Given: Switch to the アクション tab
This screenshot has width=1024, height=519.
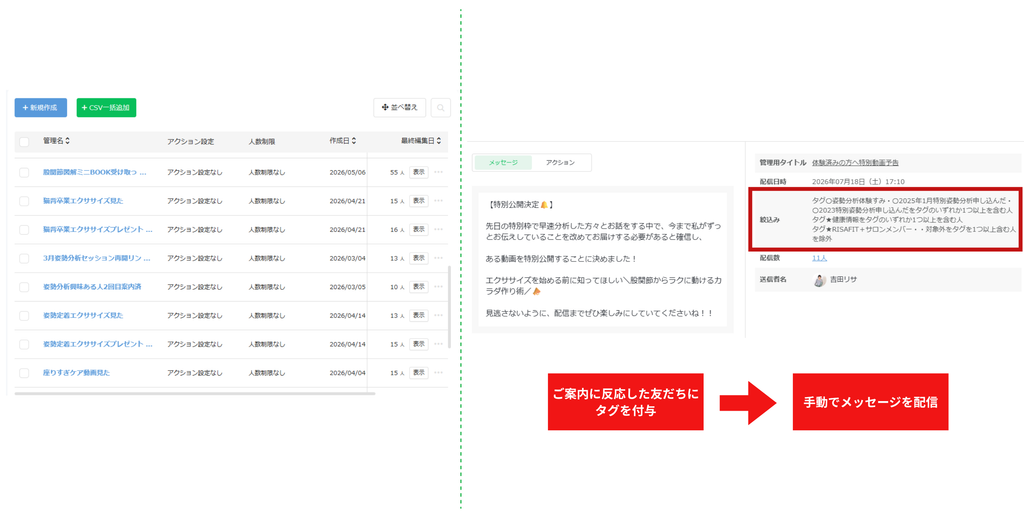Looking at the screenshot, I should [x=560, y=163].
